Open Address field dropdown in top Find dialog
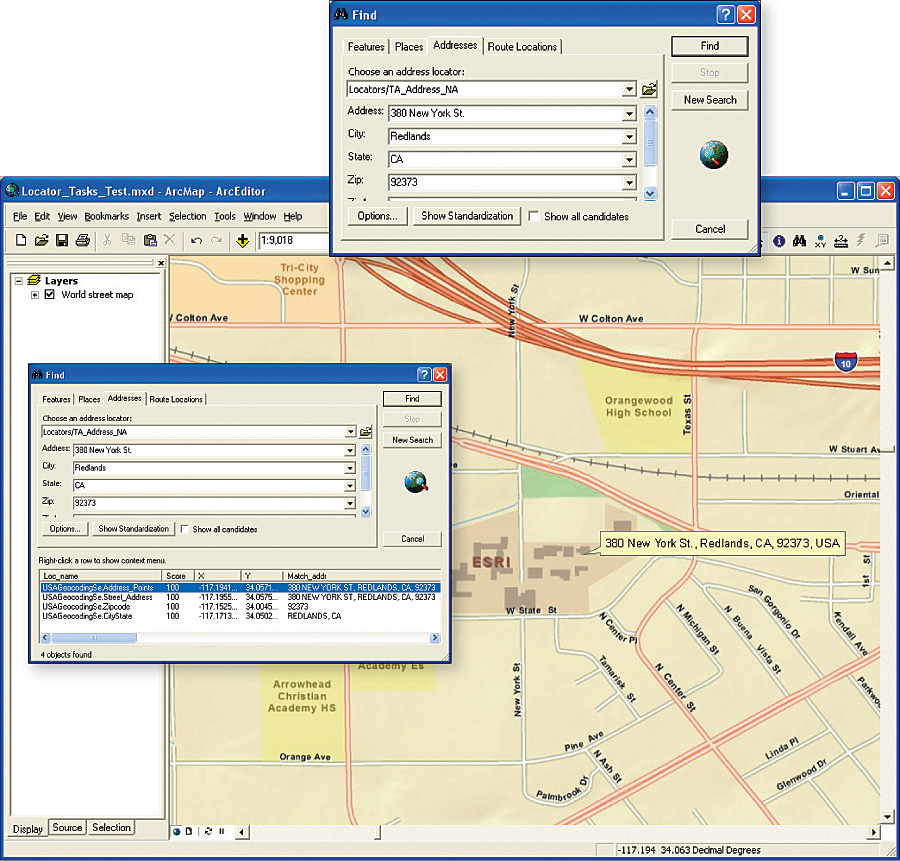The width and height of the screenshot is (900, 861). [630, 114]
